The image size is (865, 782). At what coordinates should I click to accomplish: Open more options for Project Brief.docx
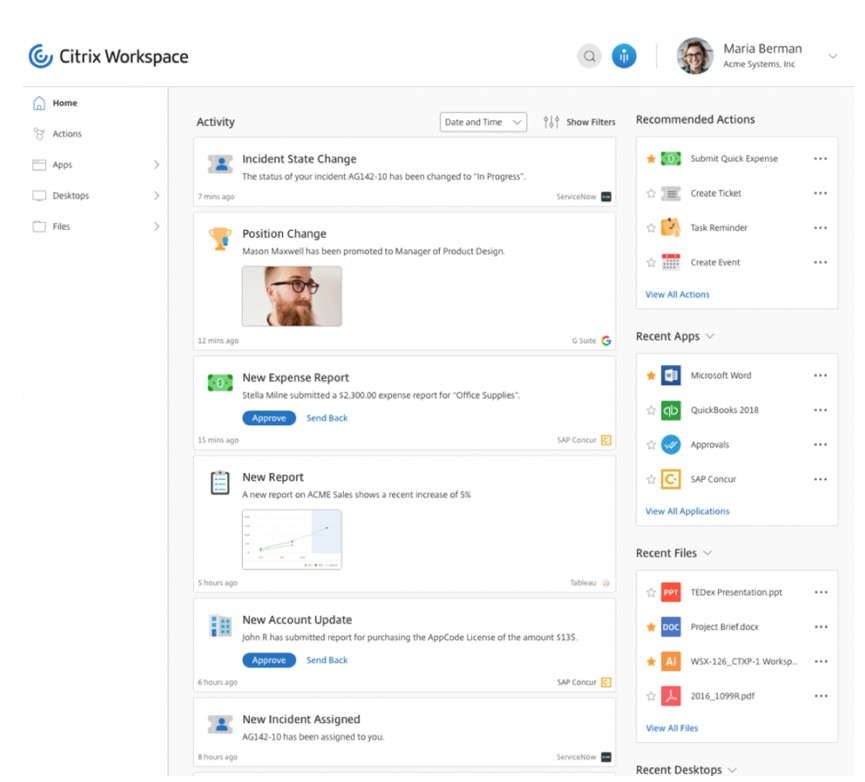pos(820,627)
